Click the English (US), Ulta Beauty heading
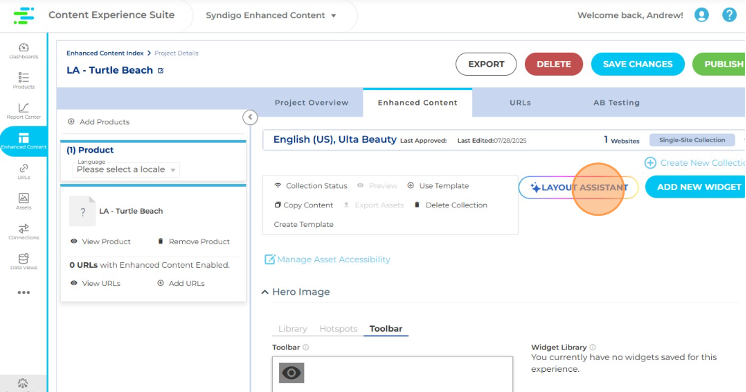746x392 pixels. [334, 140]
